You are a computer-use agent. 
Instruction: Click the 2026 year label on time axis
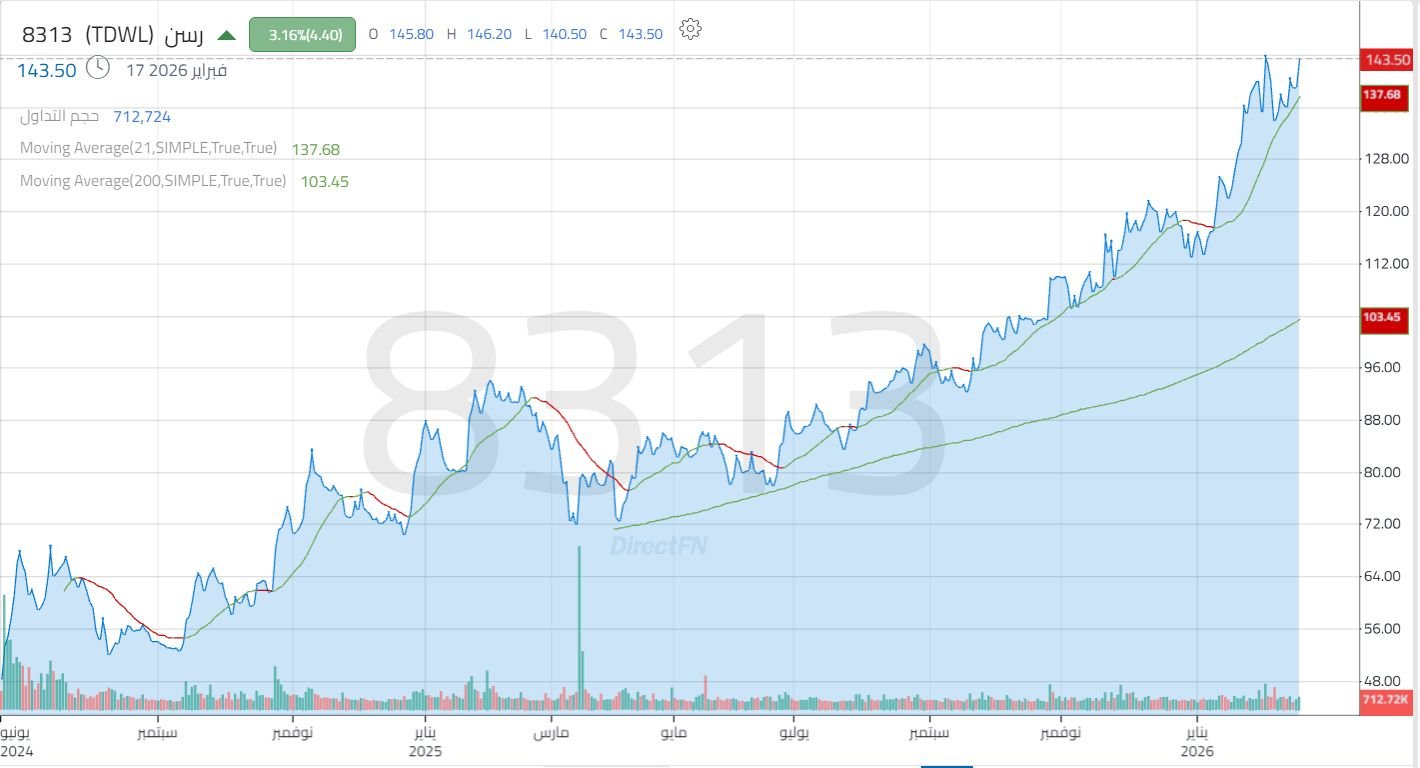coord(1197,751)
